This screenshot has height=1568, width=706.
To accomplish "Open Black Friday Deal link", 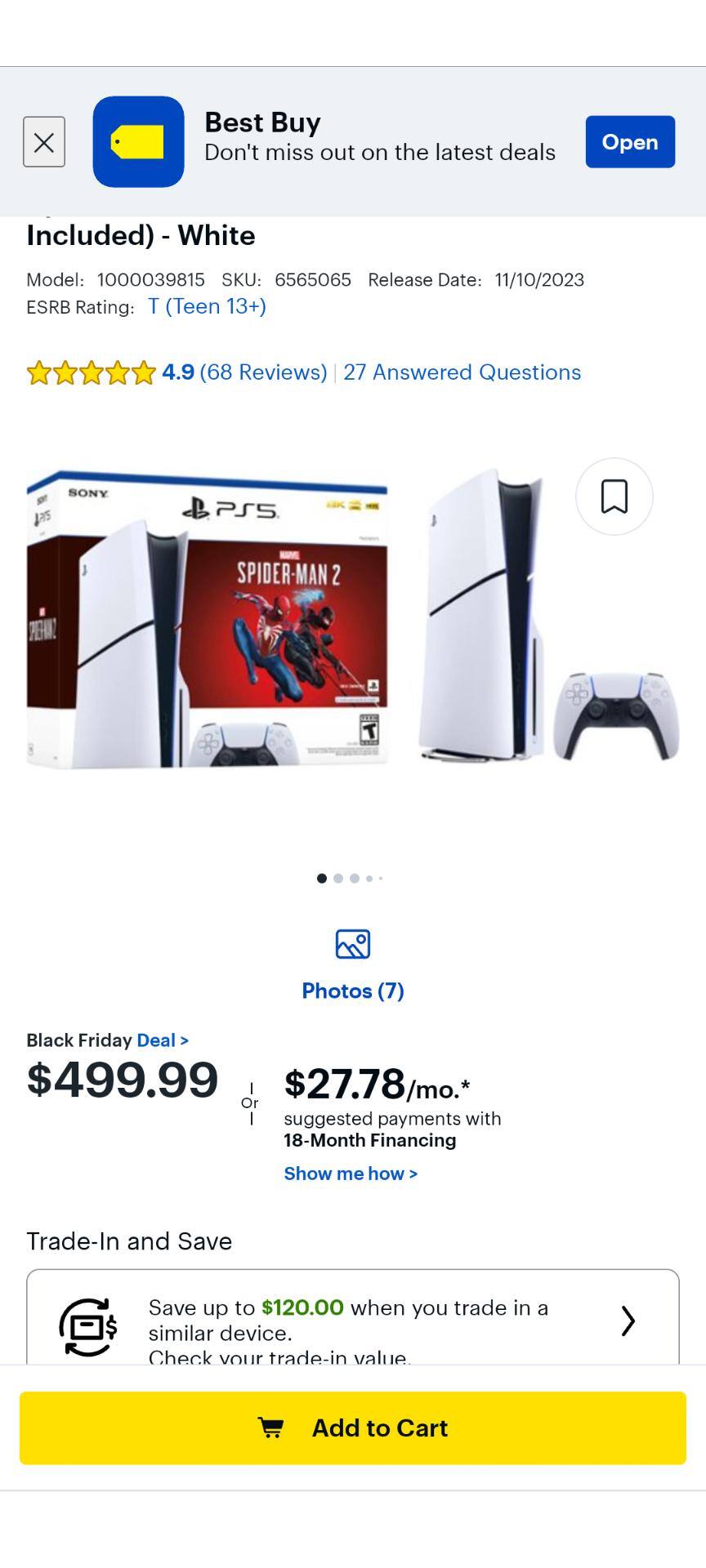I will point(163,1040).
